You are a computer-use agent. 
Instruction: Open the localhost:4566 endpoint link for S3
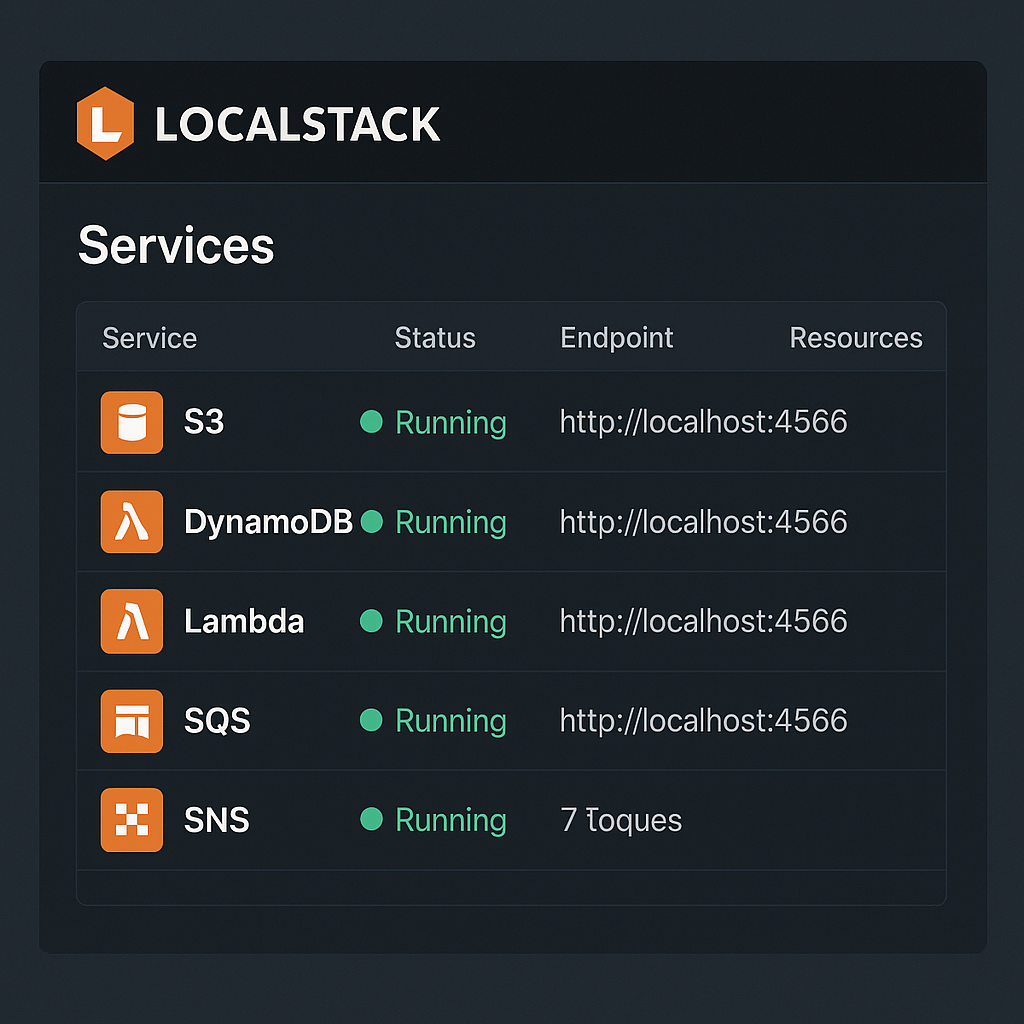coord(703,422)
